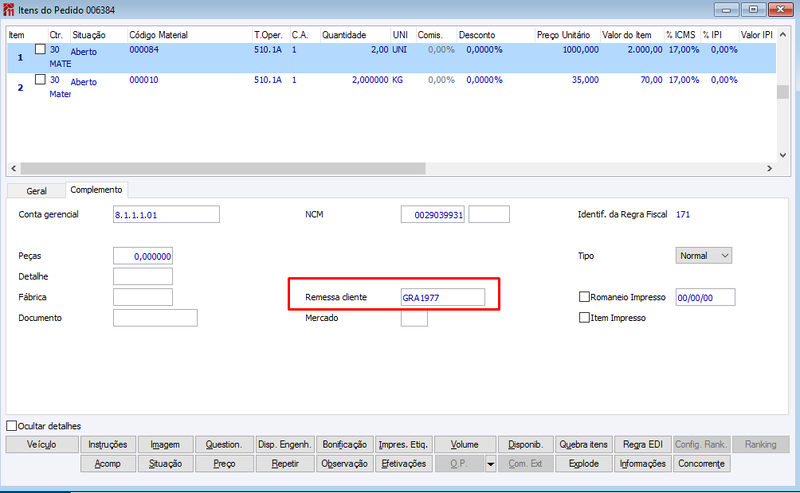The image size is (800, 493).
Task: Click the Quebra itens button
Action: pos(584,445)
